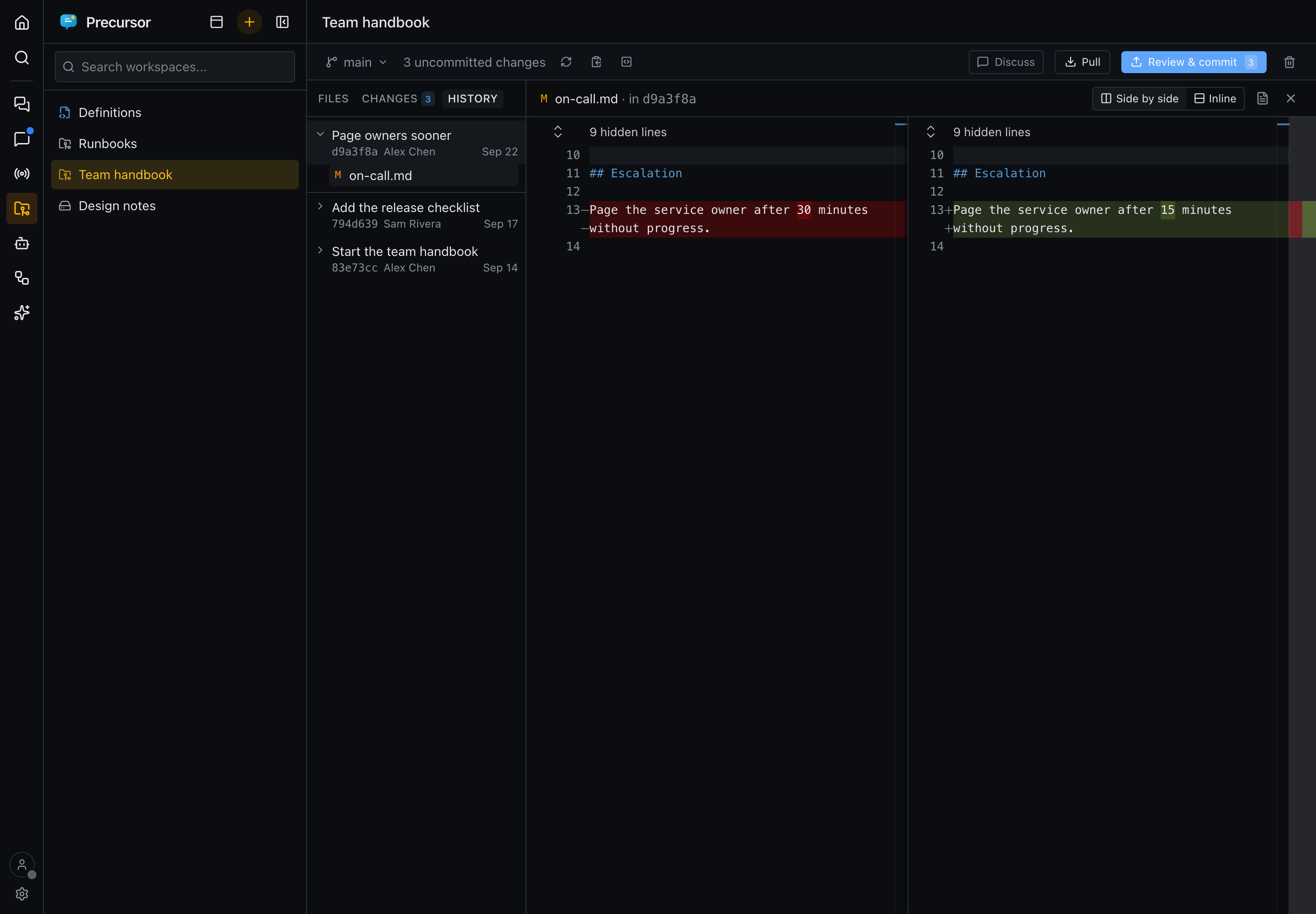Click the Precursor app logo

(68, 22)
